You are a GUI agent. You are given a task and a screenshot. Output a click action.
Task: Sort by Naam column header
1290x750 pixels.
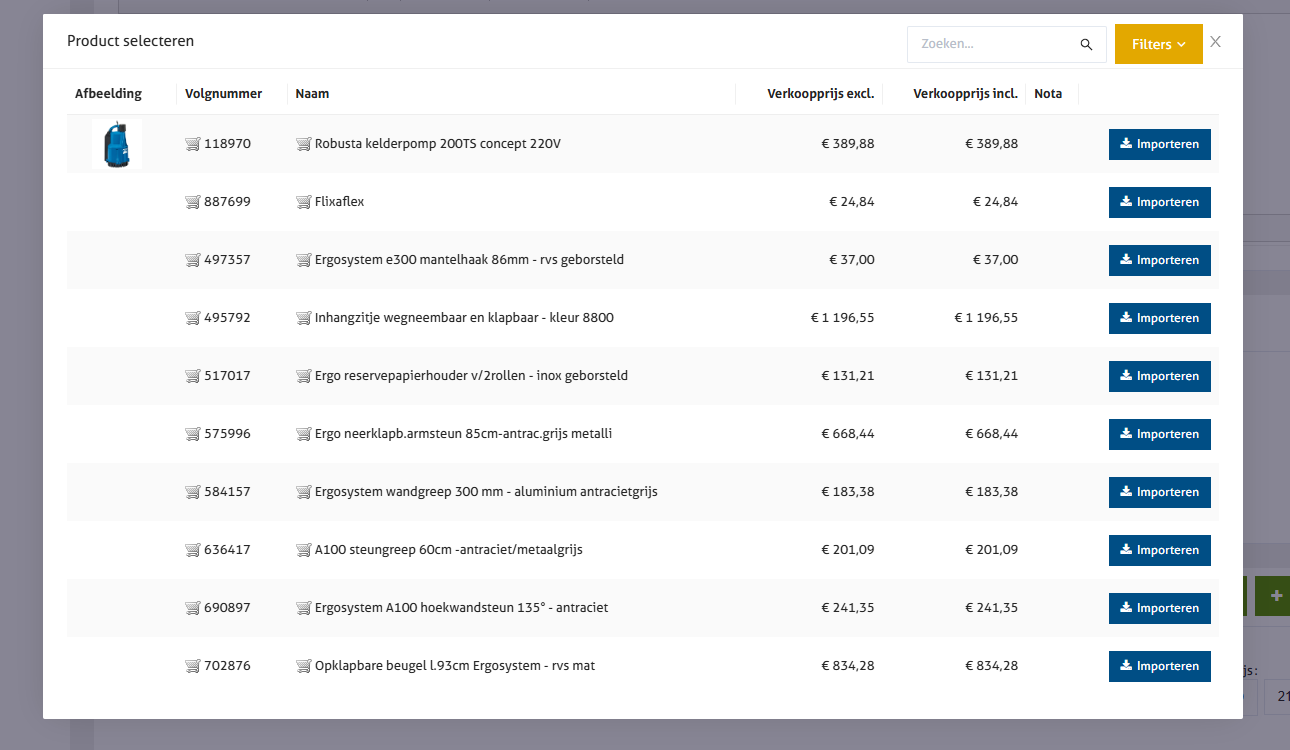312,94
